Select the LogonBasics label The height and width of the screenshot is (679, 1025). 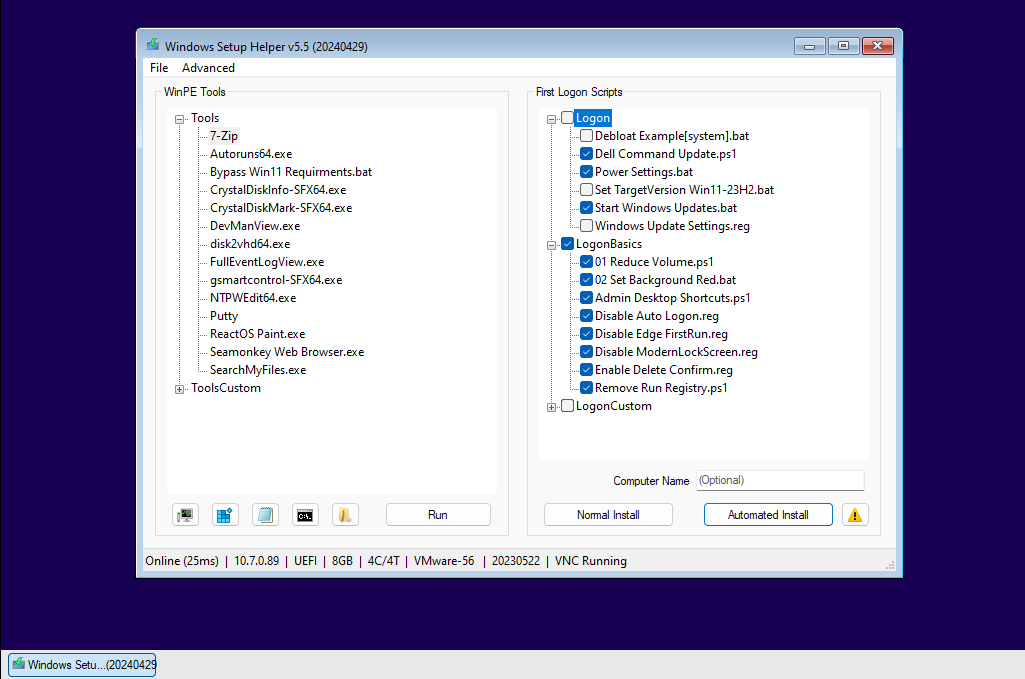point(609,244)
